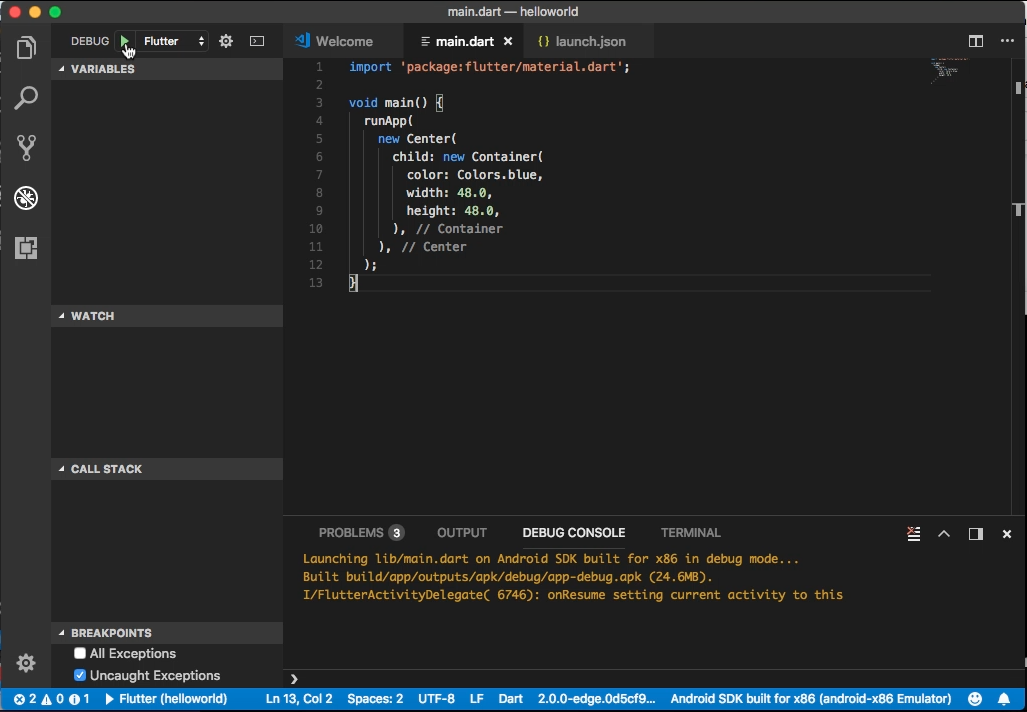Screen dimensions: 1027x712
Task: Click the 'color: Colors.blue,' code line
Action: [x=475, y=175]
